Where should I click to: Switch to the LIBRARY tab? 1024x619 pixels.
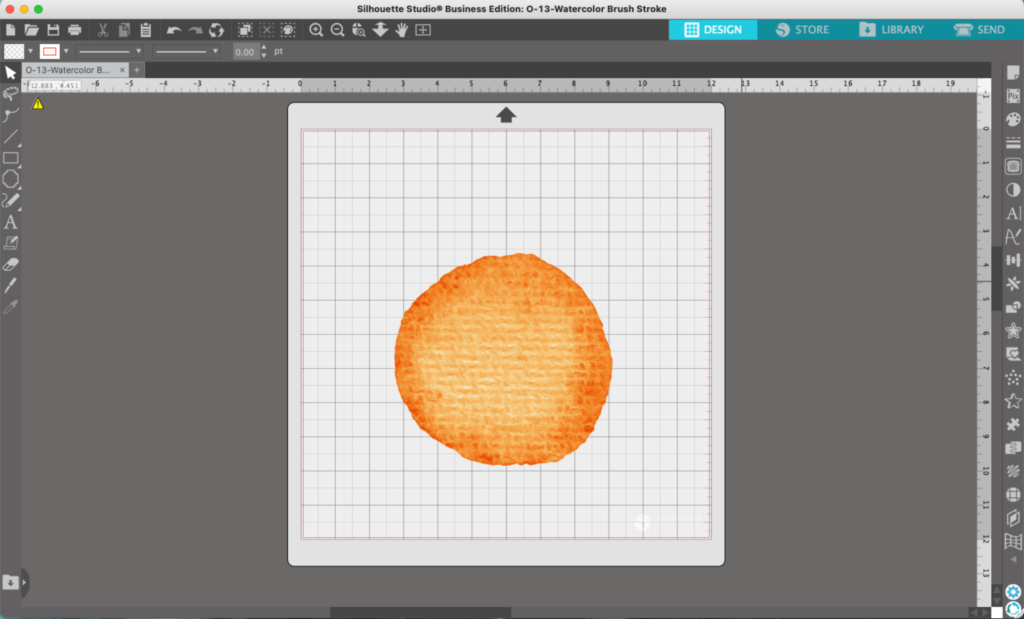click(x=891, y=29)
